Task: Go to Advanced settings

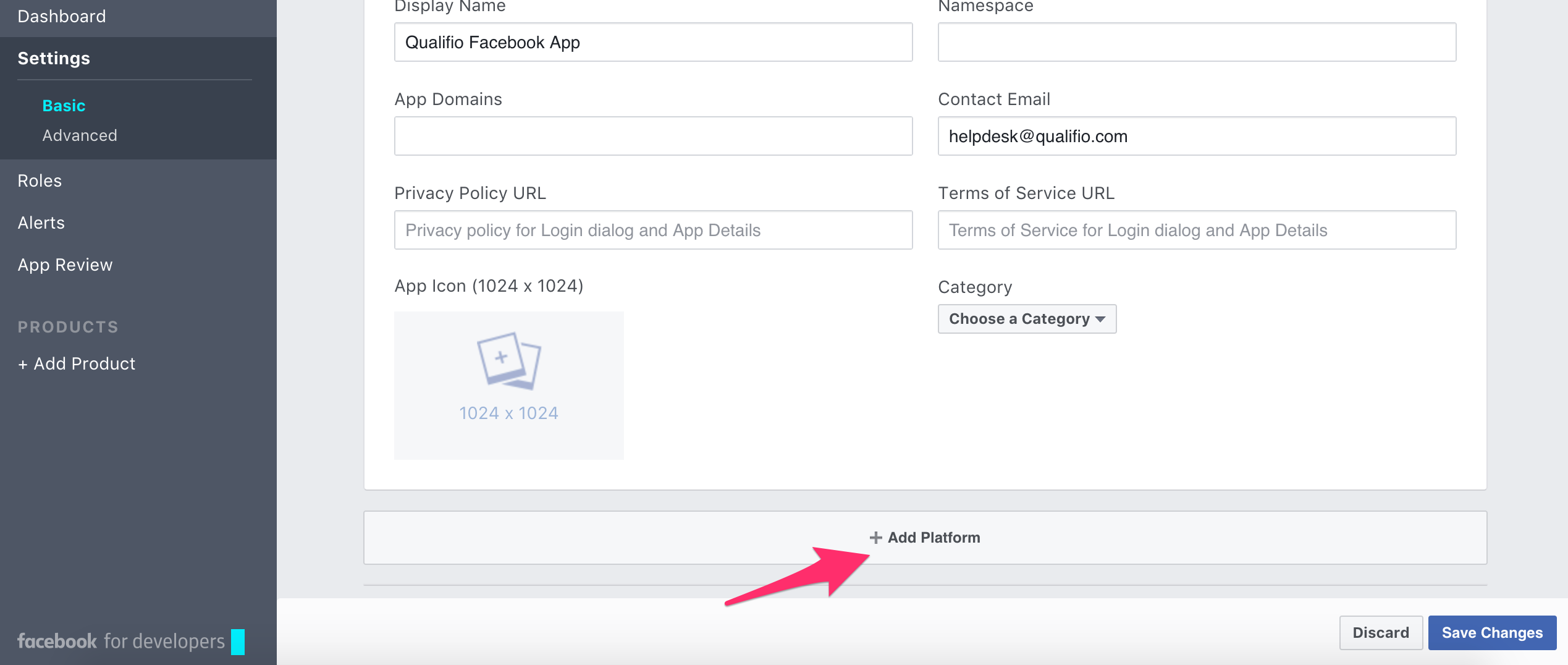Action: pyautogui.click(x=80, y=135)
